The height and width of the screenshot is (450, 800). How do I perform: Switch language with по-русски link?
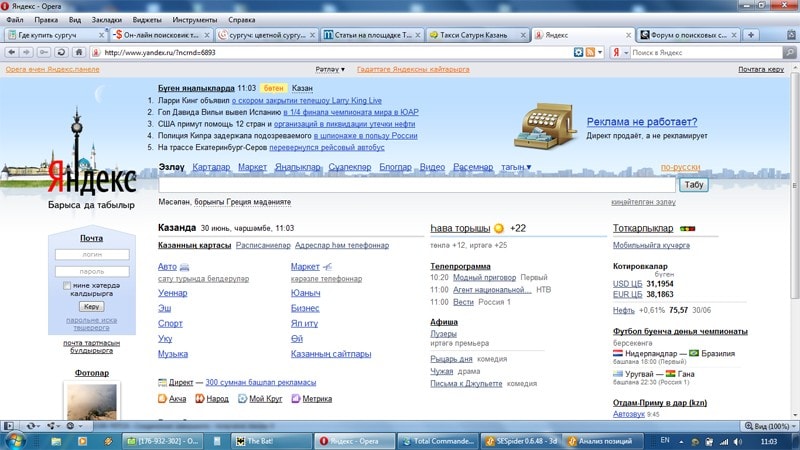pos(680,167)
